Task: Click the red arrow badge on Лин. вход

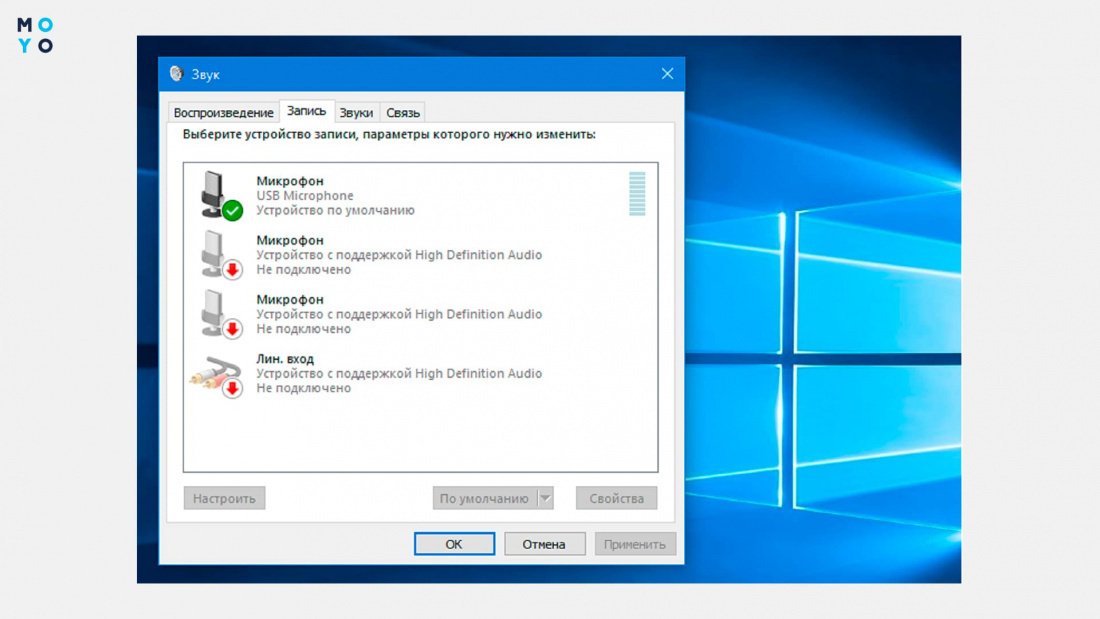Action: [232, 387]
